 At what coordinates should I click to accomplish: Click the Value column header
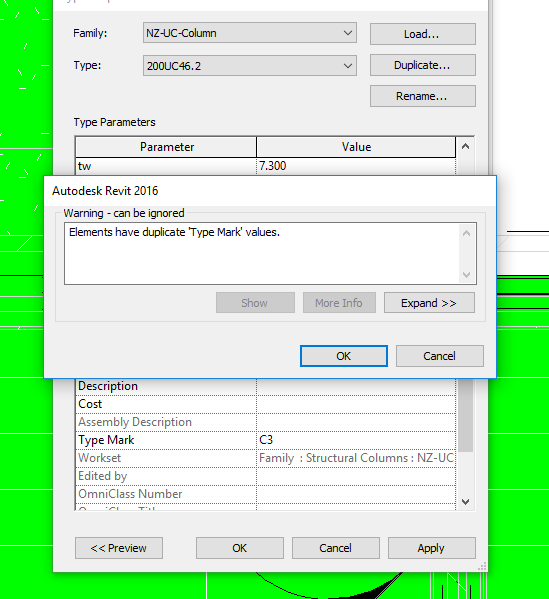tap(356, 147)
